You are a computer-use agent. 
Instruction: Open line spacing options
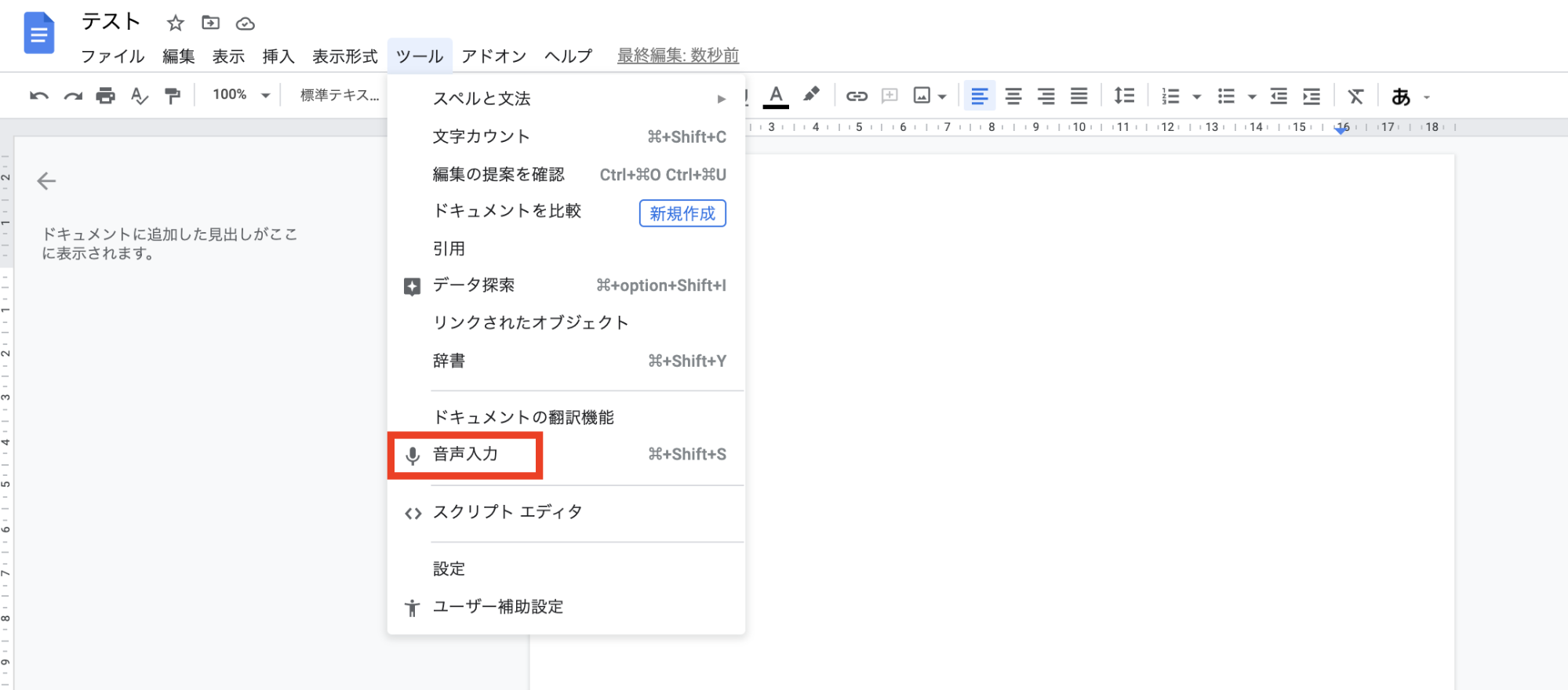tap(1124, 96)
